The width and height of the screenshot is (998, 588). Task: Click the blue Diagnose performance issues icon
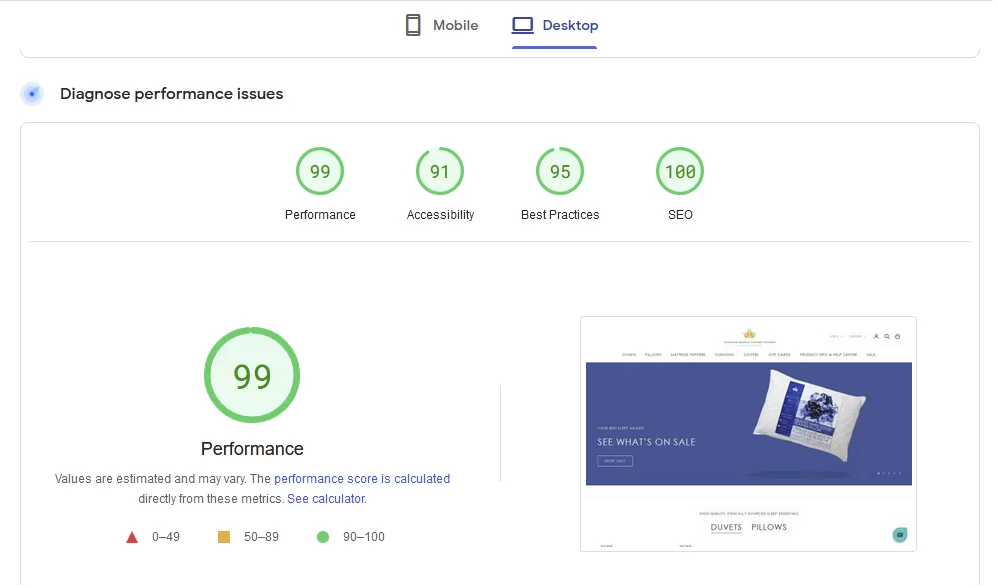[x=33, y=94]
